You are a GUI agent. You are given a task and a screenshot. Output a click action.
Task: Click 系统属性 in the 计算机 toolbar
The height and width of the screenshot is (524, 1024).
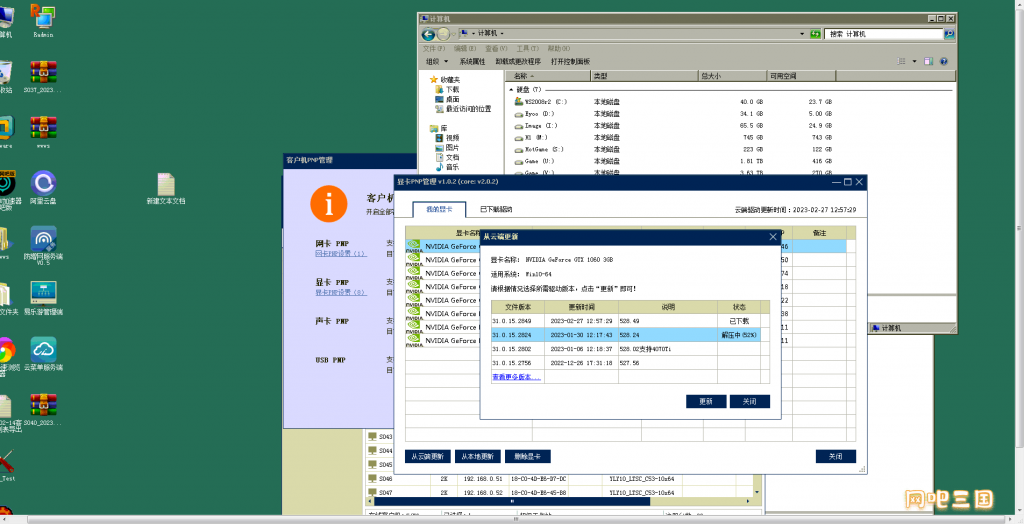(472, 61)
